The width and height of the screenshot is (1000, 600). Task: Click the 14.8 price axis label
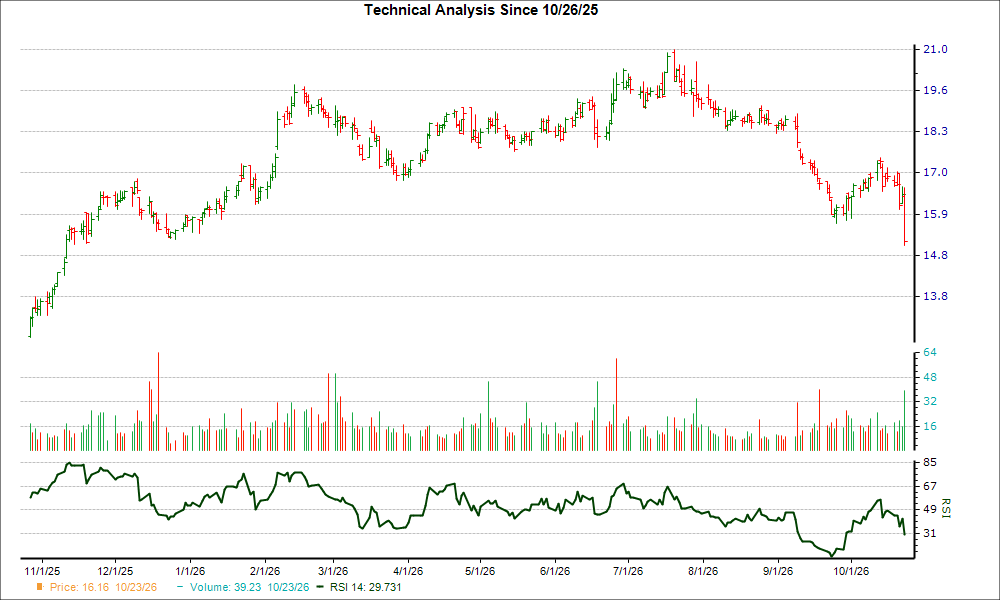935,255
